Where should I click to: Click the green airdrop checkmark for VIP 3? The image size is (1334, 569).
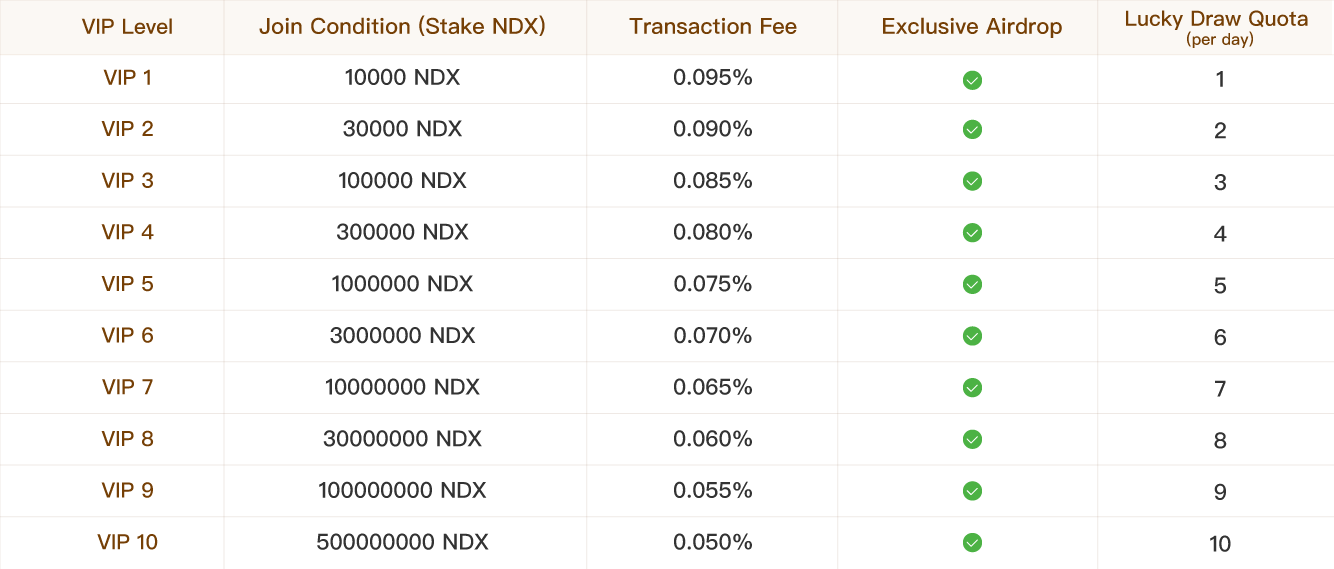972,181
